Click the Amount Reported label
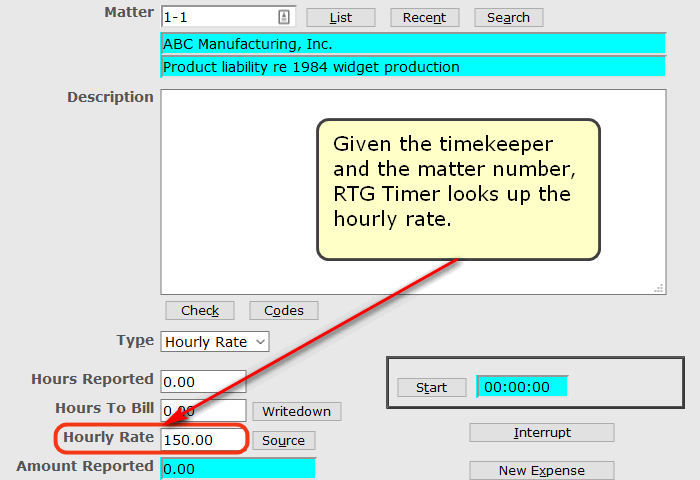The height and width of the screenshot is (480, 700). coord(85,466)
